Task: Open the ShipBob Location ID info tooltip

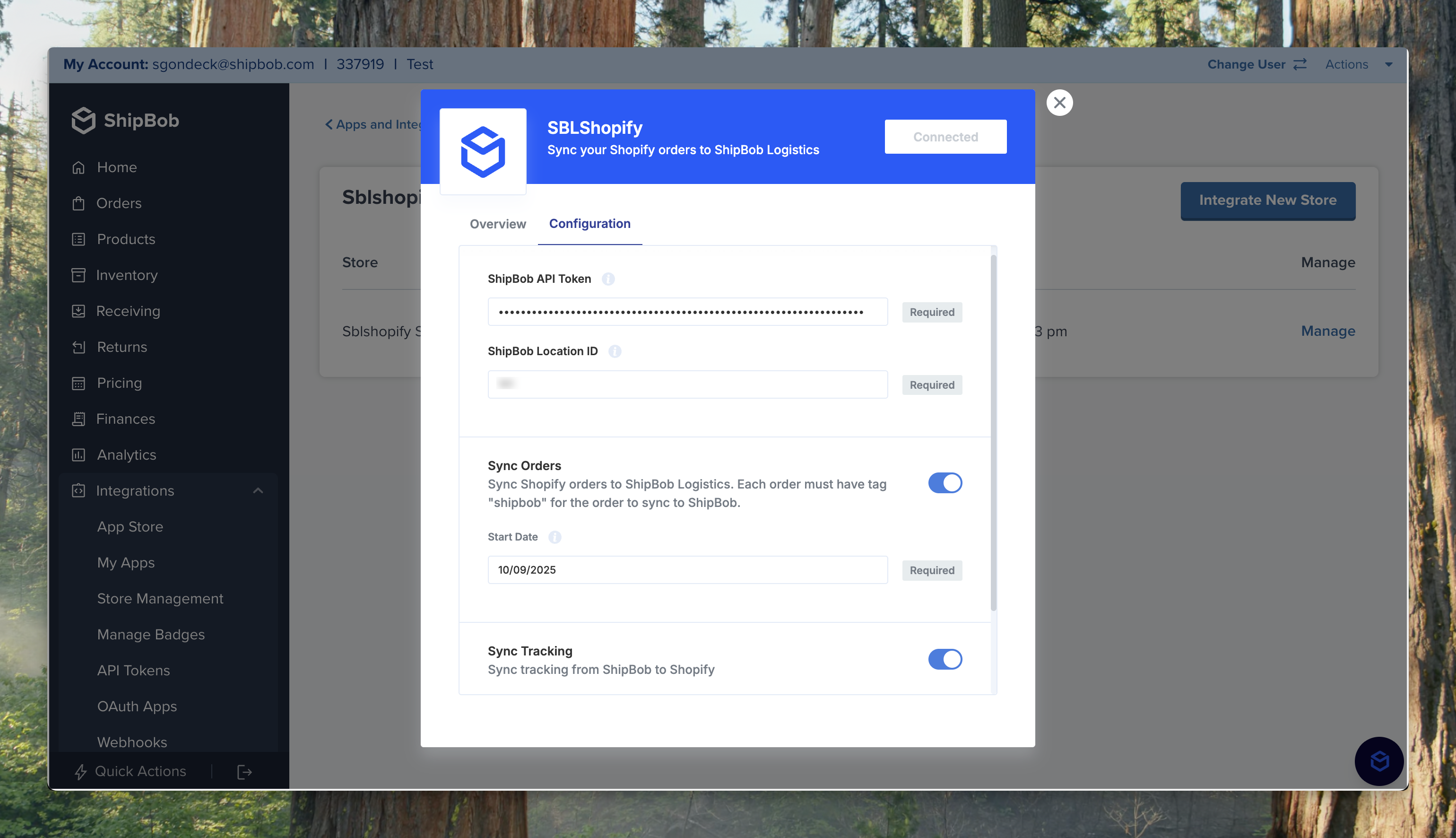Action: click(x=615, y=351)
